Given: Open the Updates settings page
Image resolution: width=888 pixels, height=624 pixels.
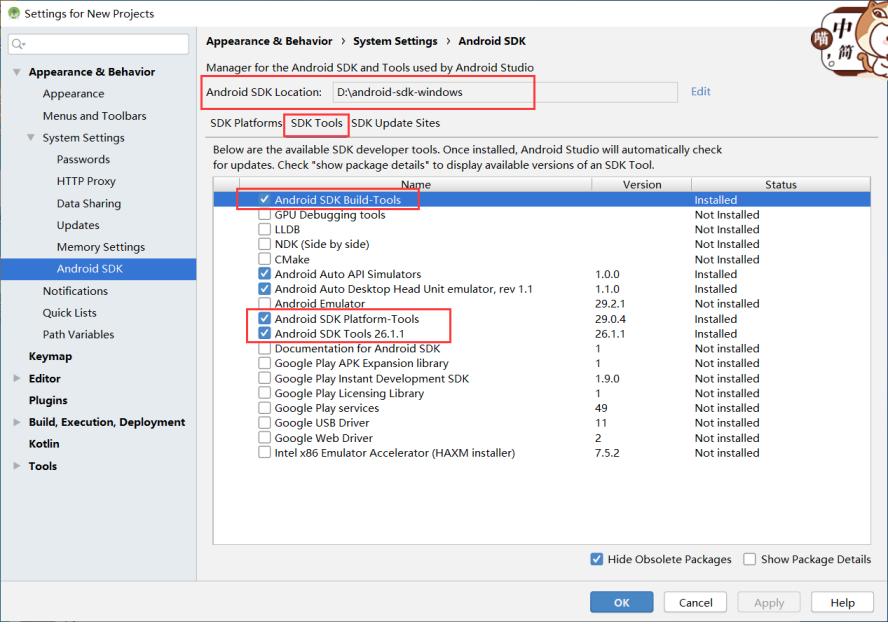Looking at the screenshot, I should [x=78, y=225].
